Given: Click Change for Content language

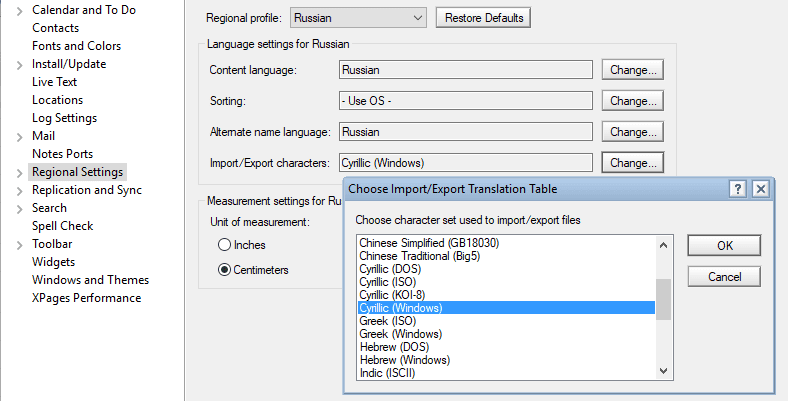Looking at the screenshot, I should click(x=633, y=70).
